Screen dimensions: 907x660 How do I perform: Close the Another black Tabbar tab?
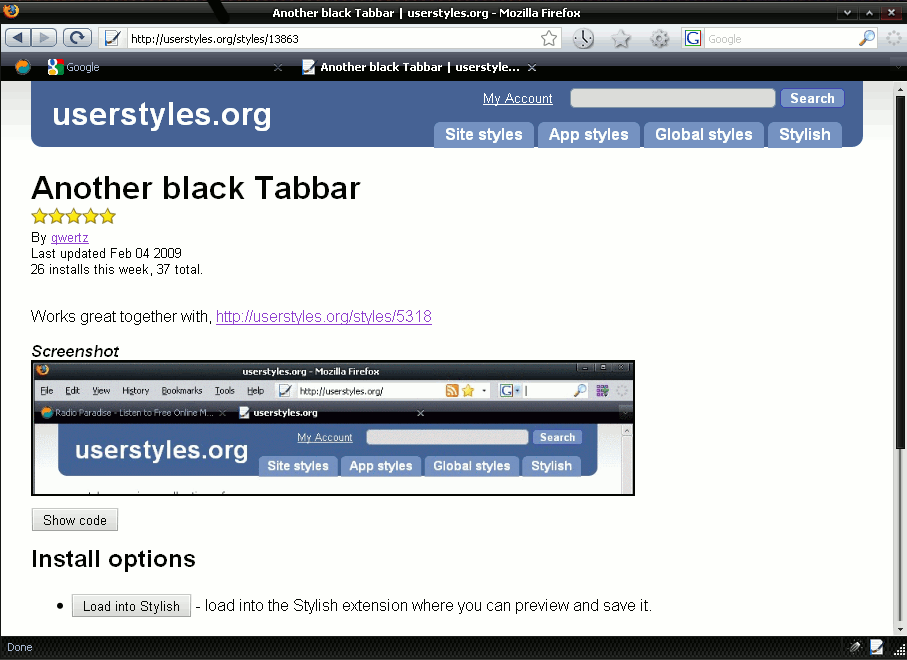pyautogui.click(x=532, y=68)
